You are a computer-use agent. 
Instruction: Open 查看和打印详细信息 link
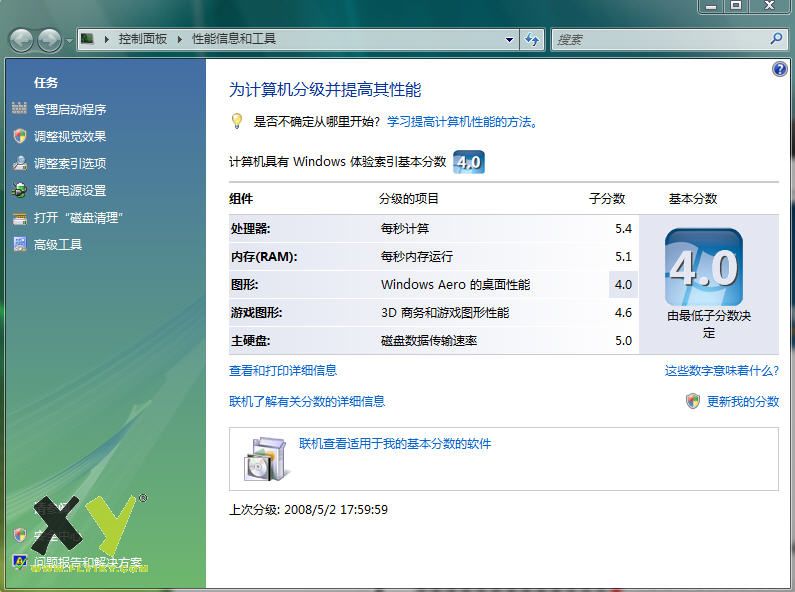click(283, 371)
